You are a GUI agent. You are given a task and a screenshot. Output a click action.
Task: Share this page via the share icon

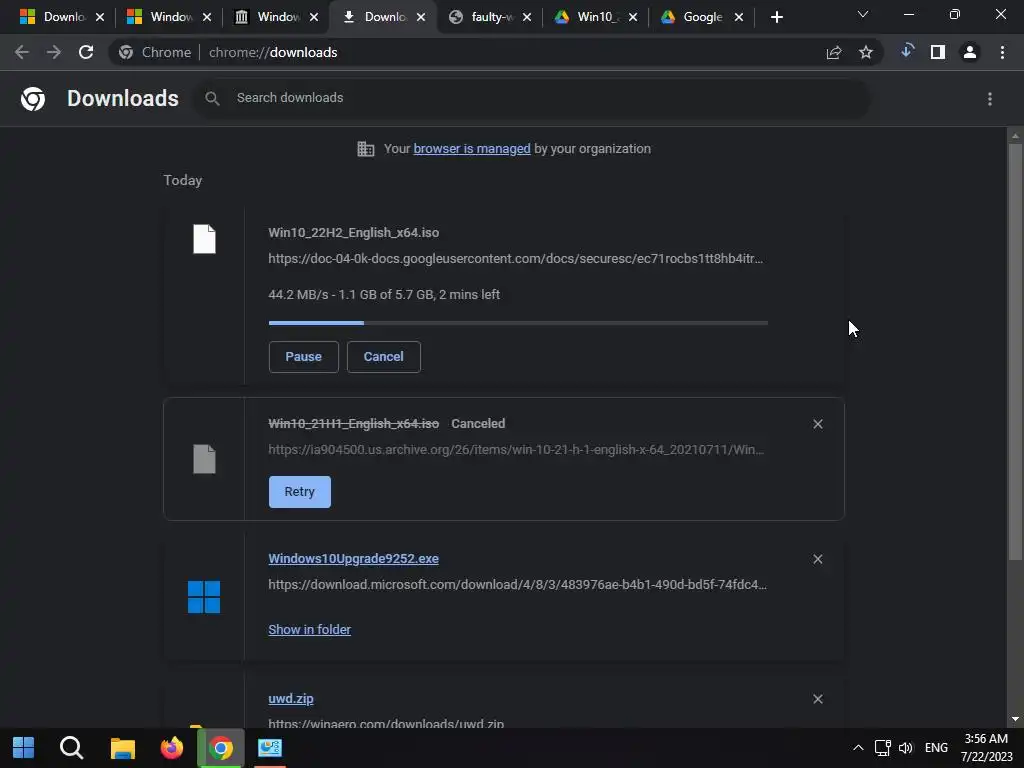(834, 53)
